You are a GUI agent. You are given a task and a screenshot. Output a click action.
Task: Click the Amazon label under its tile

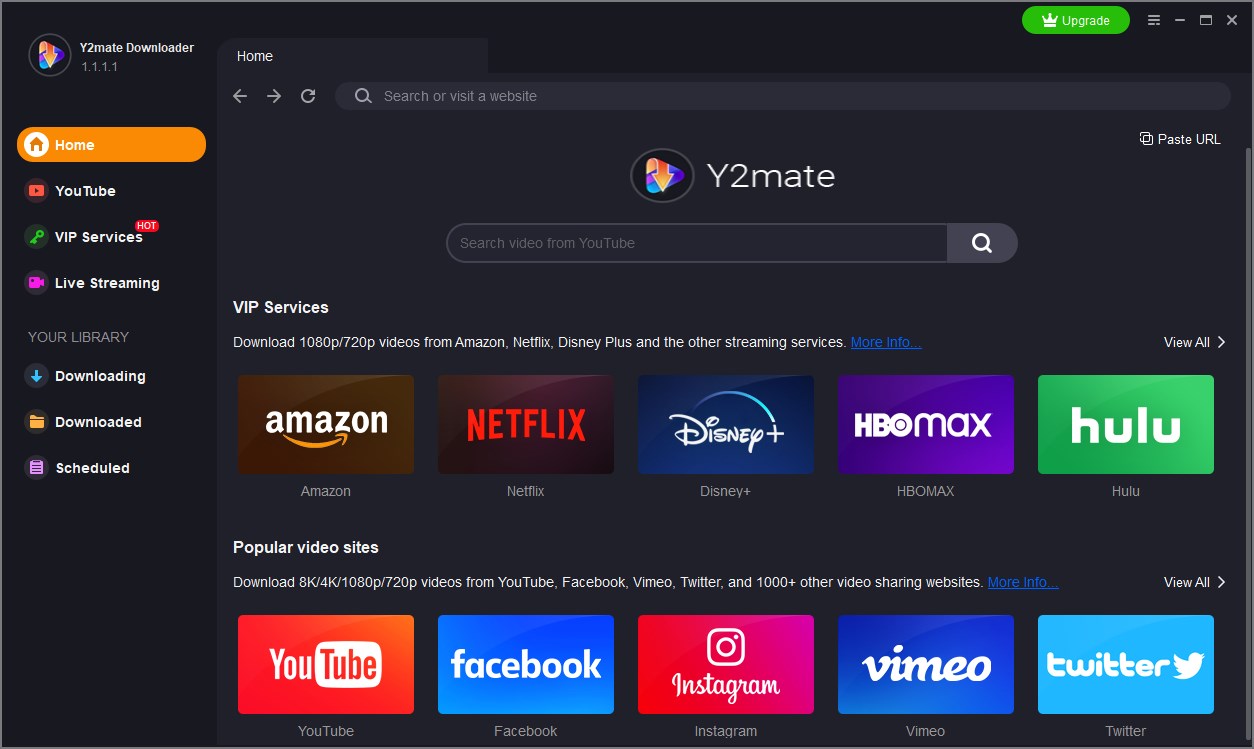326,491
